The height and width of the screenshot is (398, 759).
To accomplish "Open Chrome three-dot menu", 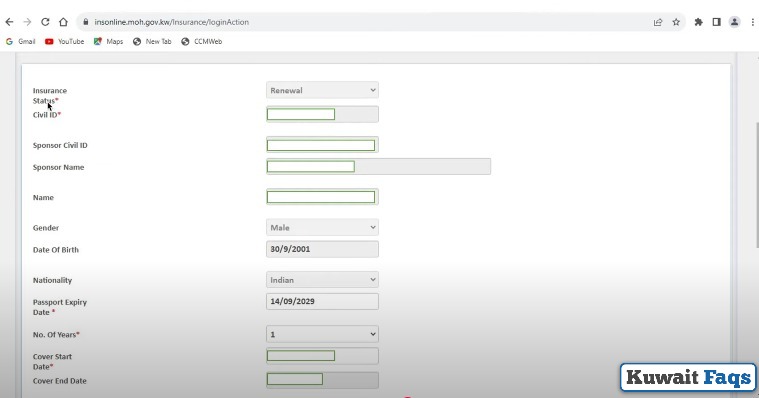I will [x=753, y=22].
